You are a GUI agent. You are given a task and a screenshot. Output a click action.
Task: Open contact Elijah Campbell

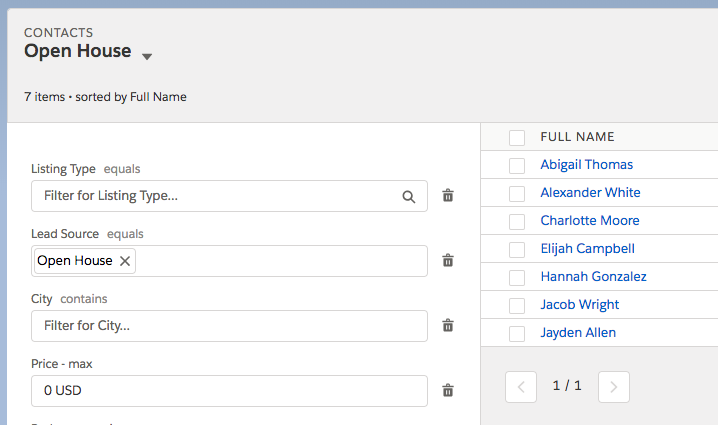pos(587,249)
